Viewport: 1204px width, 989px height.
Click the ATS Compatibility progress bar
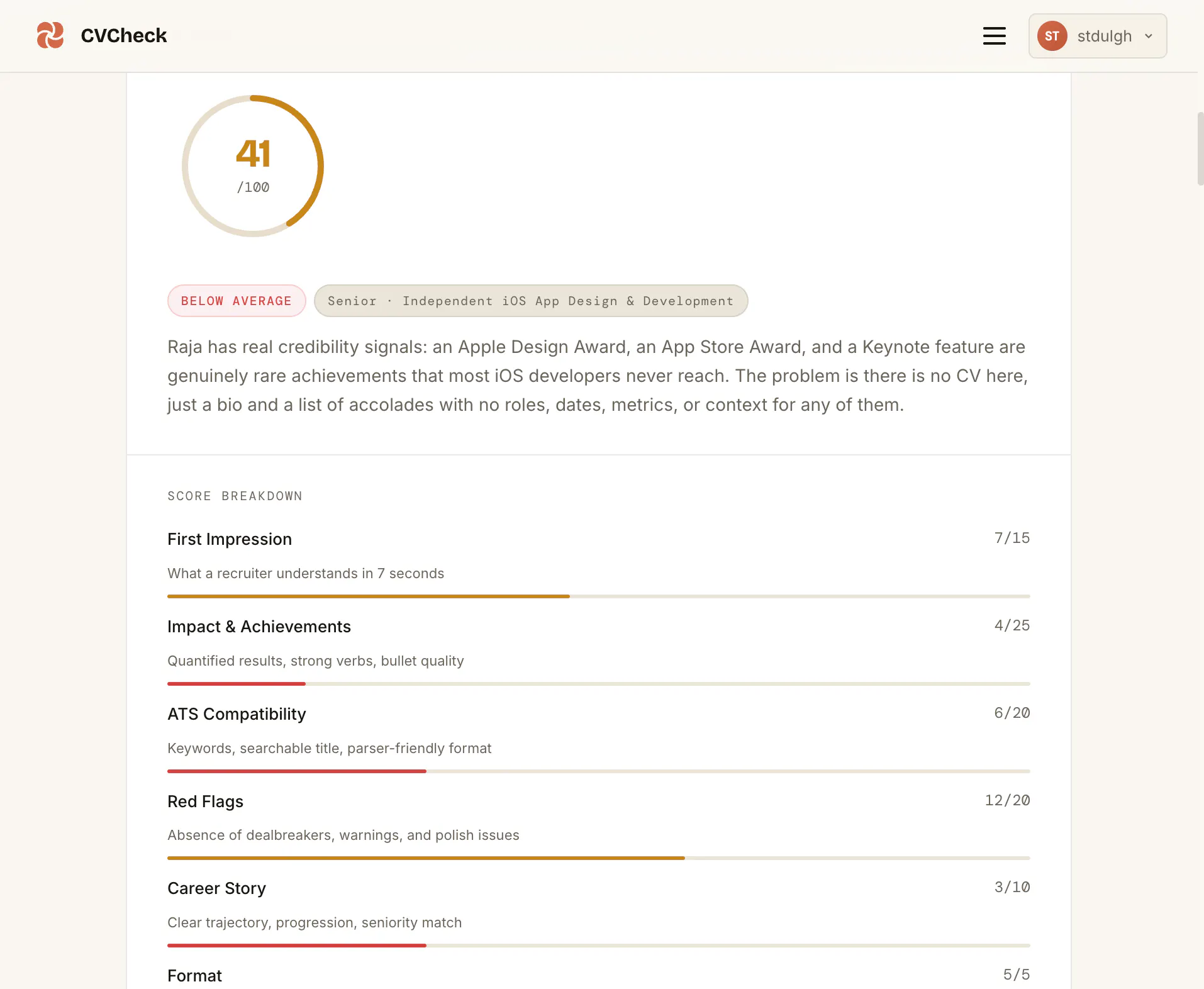(x=598, y=771)
